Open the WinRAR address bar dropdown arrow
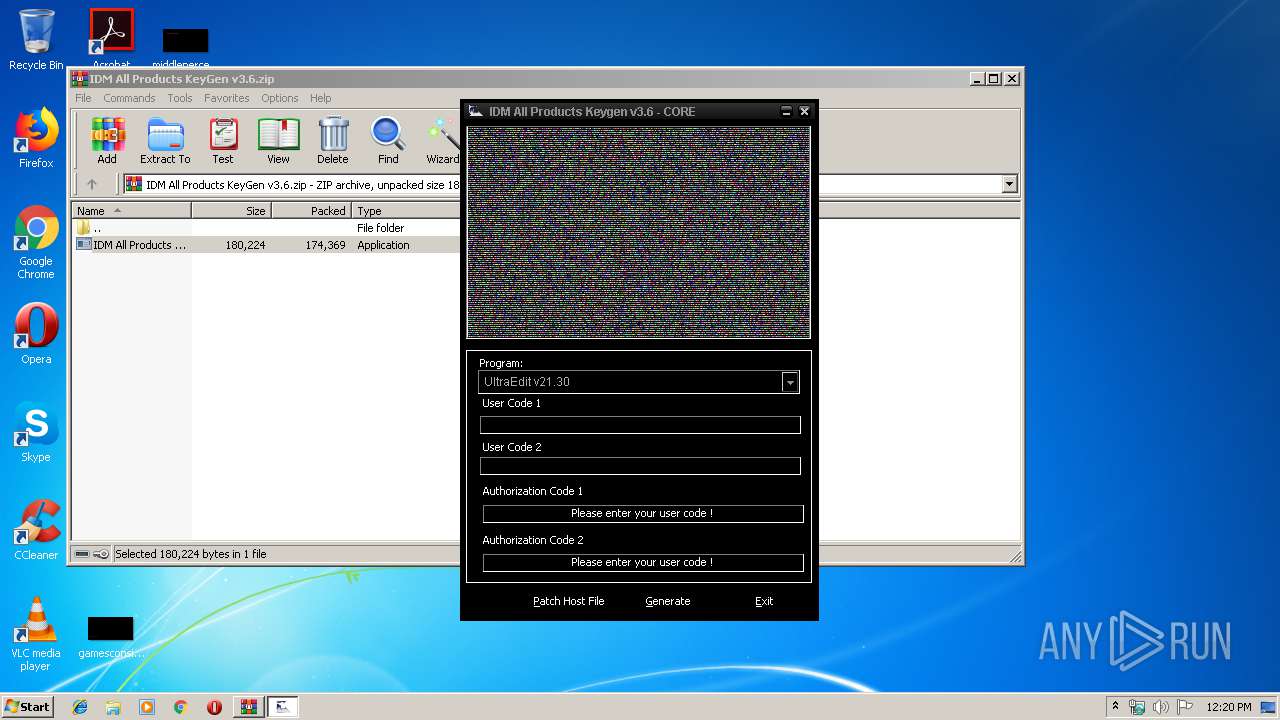This screenshot has width=1280, height=720. tap(1009, 184)
